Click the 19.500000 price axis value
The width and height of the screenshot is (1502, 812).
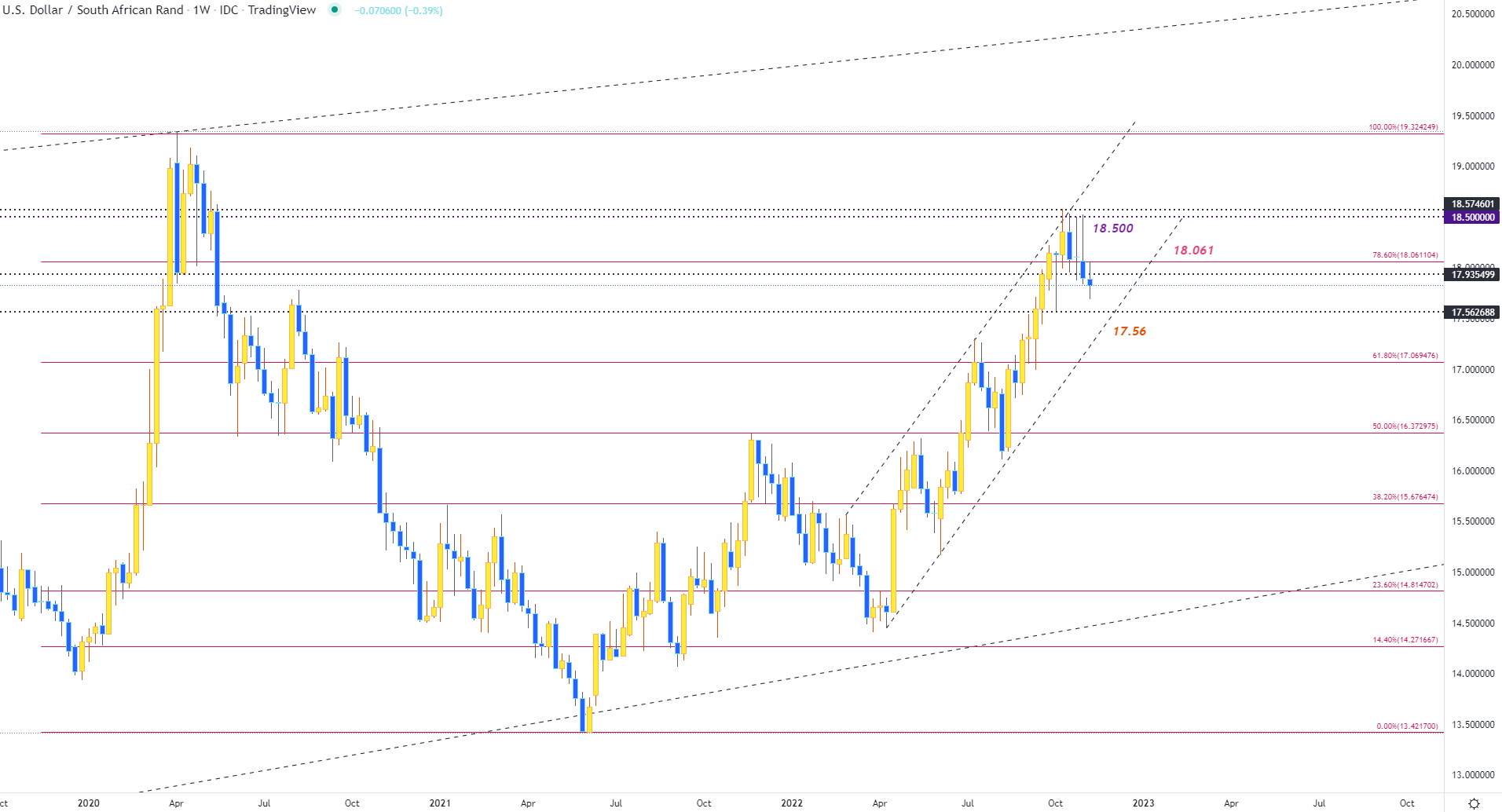pos(1473,116)
